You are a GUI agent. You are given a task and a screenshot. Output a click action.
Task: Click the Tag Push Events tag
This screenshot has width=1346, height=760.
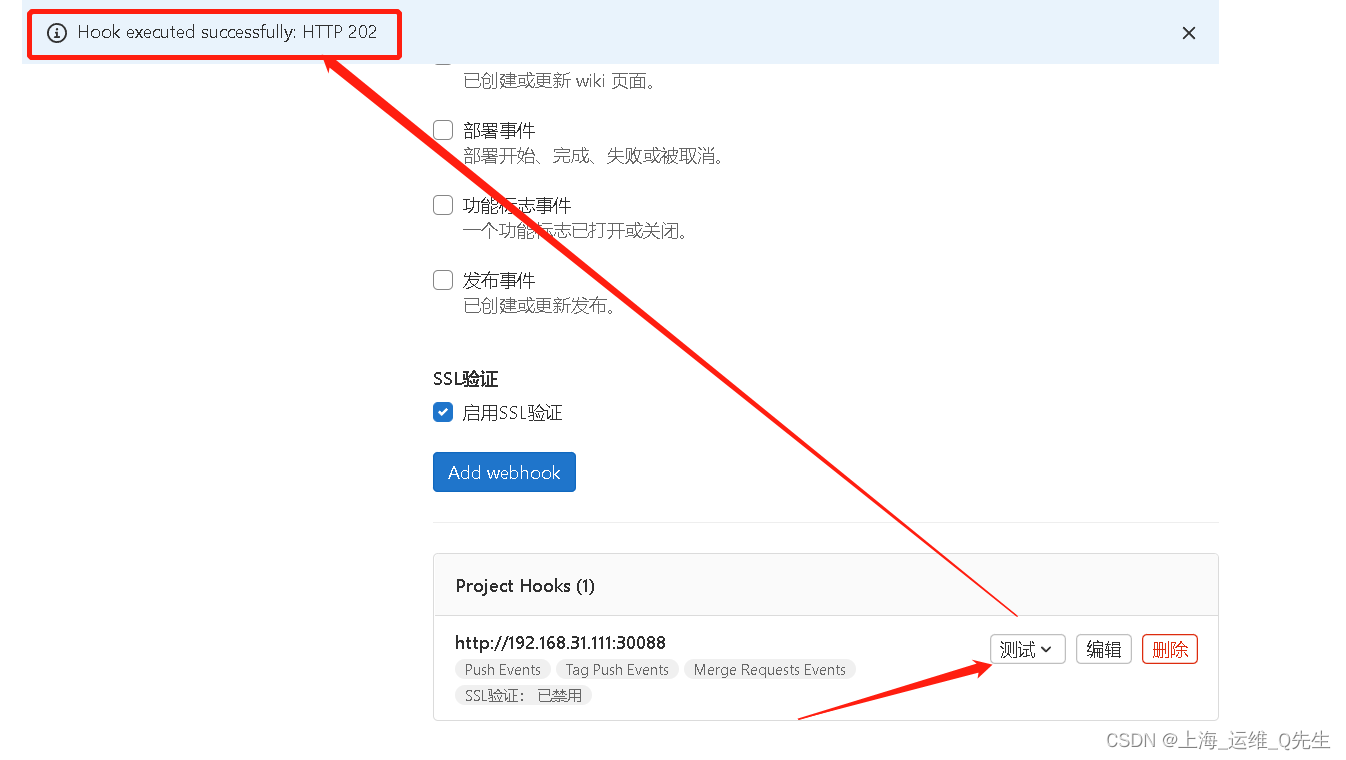pyautogui.click(x=617, y=670)
